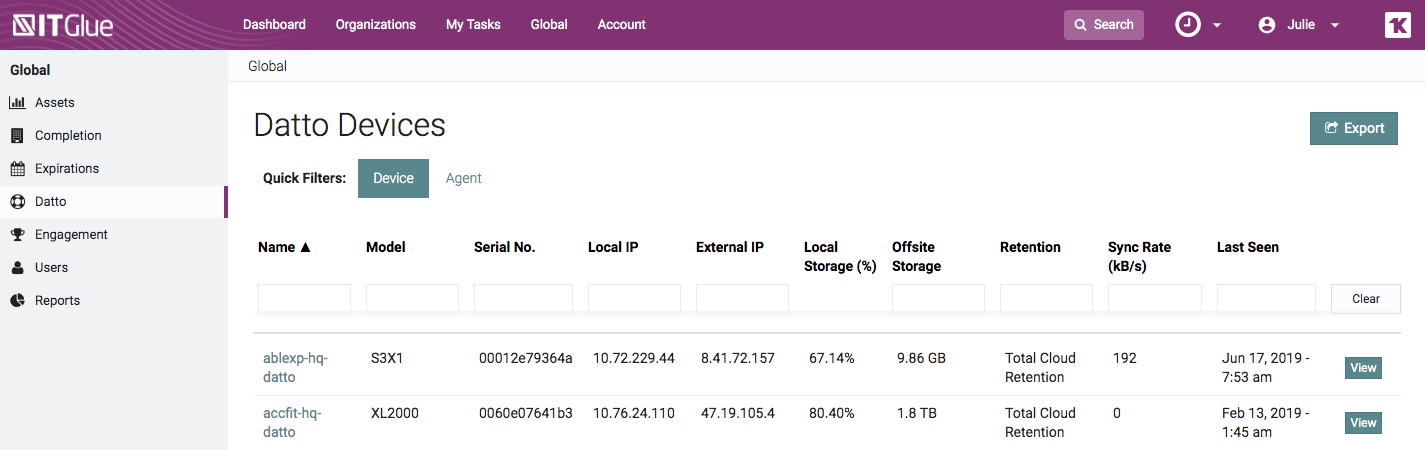Viewport: 1425px width, 450px height.
Task: Select the Device quick filter
Action: (393, 178)
